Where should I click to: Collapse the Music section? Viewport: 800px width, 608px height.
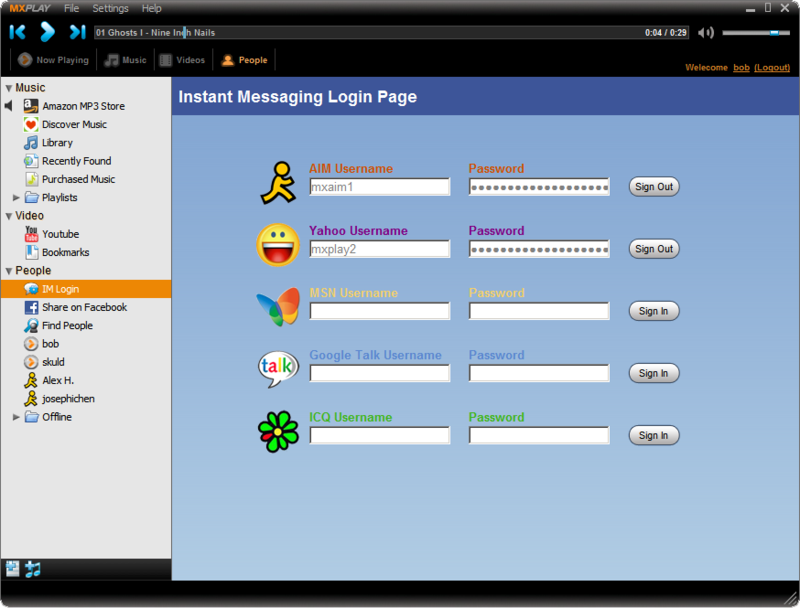(9, 88)
